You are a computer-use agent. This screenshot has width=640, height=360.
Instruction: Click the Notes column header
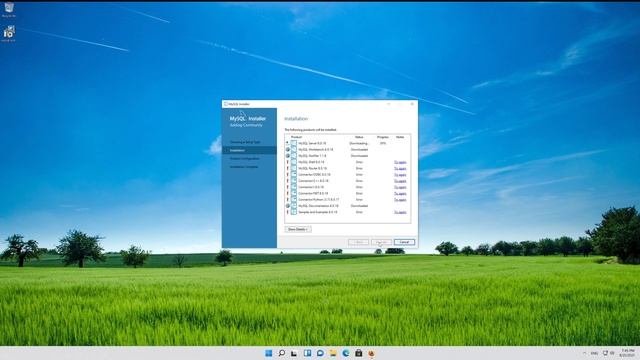[x=400, y=137]
